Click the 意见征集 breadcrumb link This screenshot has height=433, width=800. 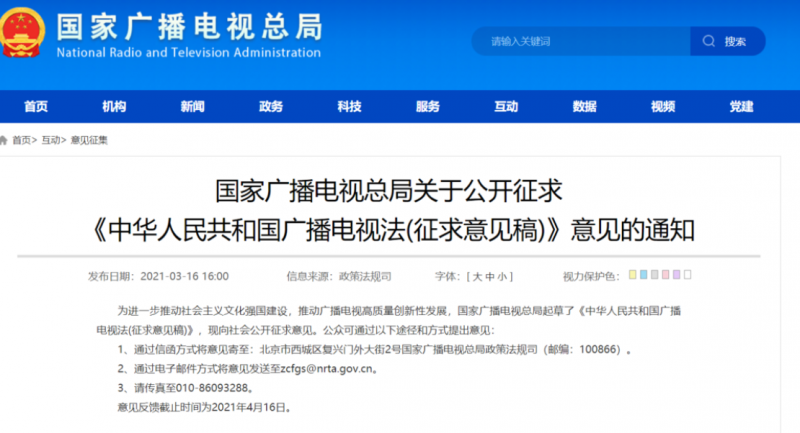click(89, 141)
